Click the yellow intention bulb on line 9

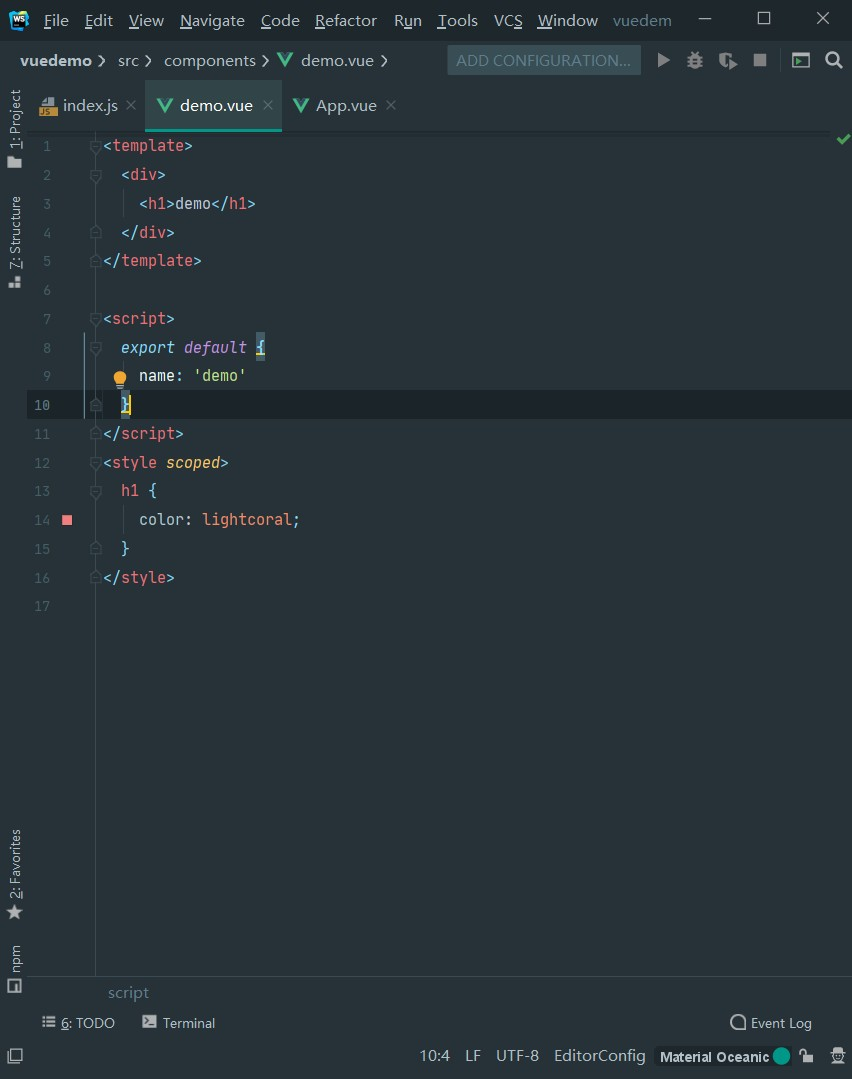(x=120, y=377)
